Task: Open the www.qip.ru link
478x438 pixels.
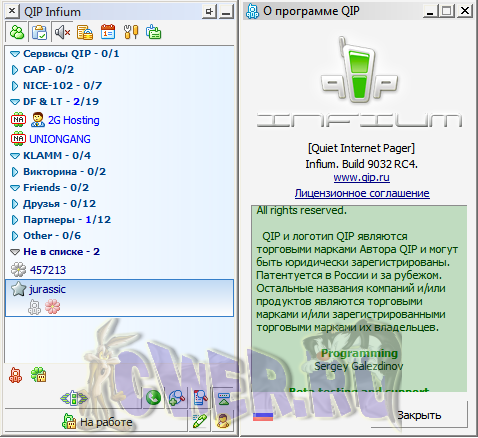Action: (x=361, y=177)
